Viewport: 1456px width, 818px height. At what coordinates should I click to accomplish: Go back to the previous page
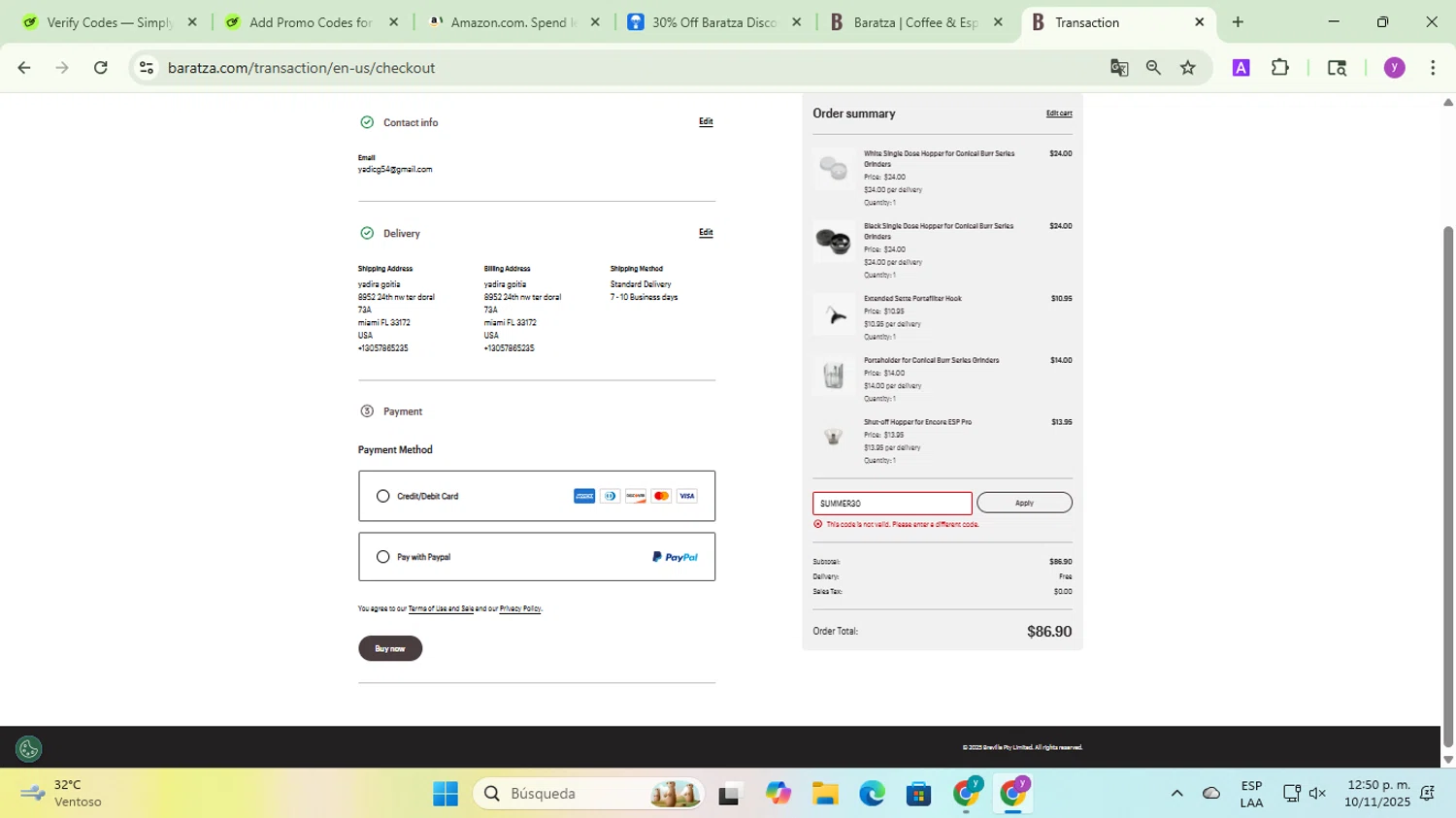[x=24, y=68]
